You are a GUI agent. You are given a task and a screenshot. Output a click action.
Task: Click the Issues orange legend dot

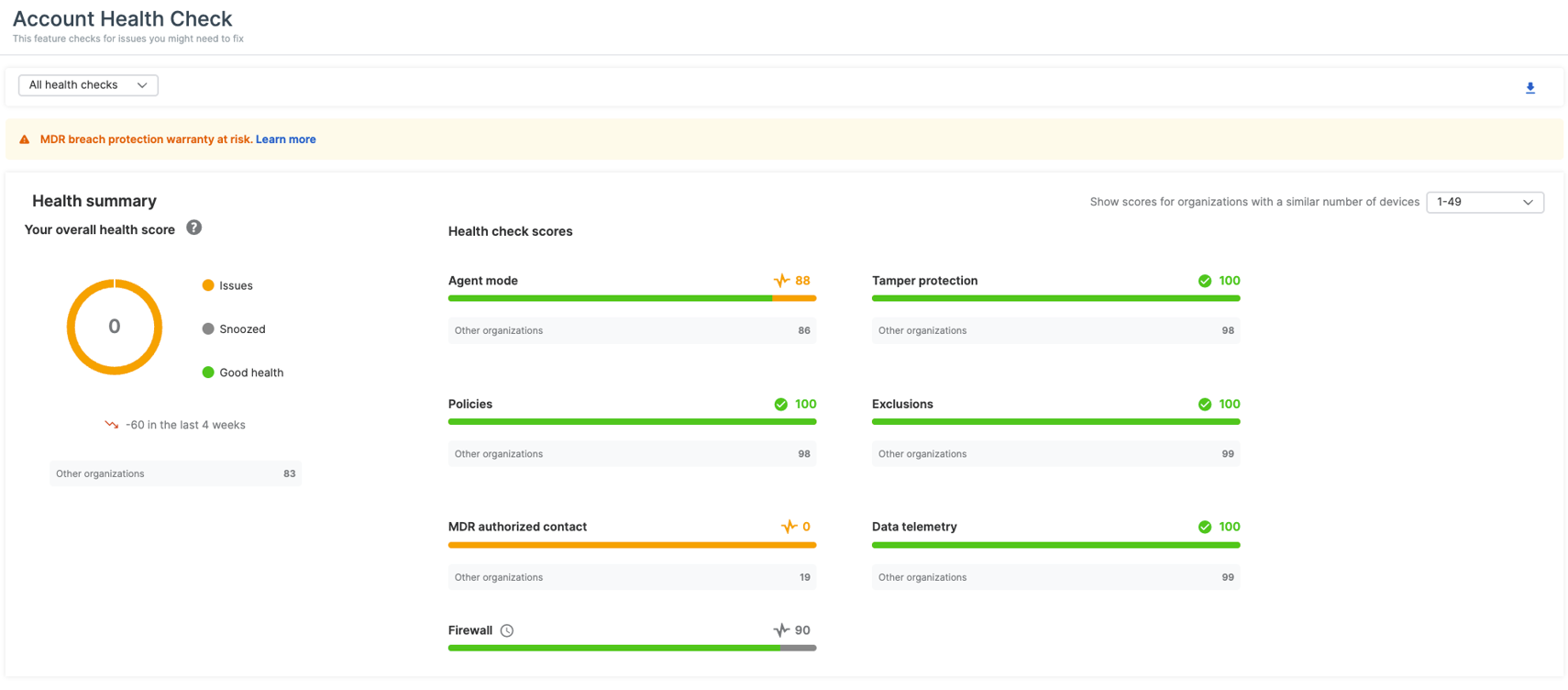pyautogui.click(x=208, y=285)
